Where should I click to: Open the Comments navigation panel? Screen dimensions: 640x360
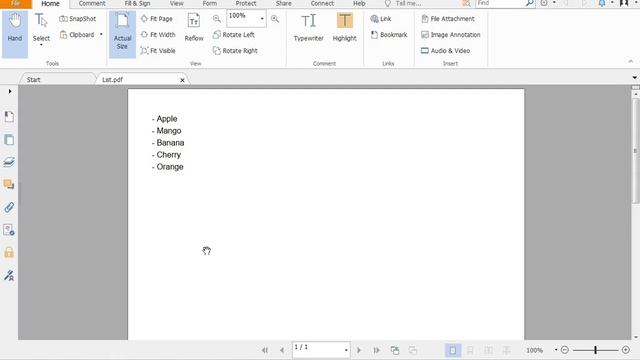coord(9,184)
